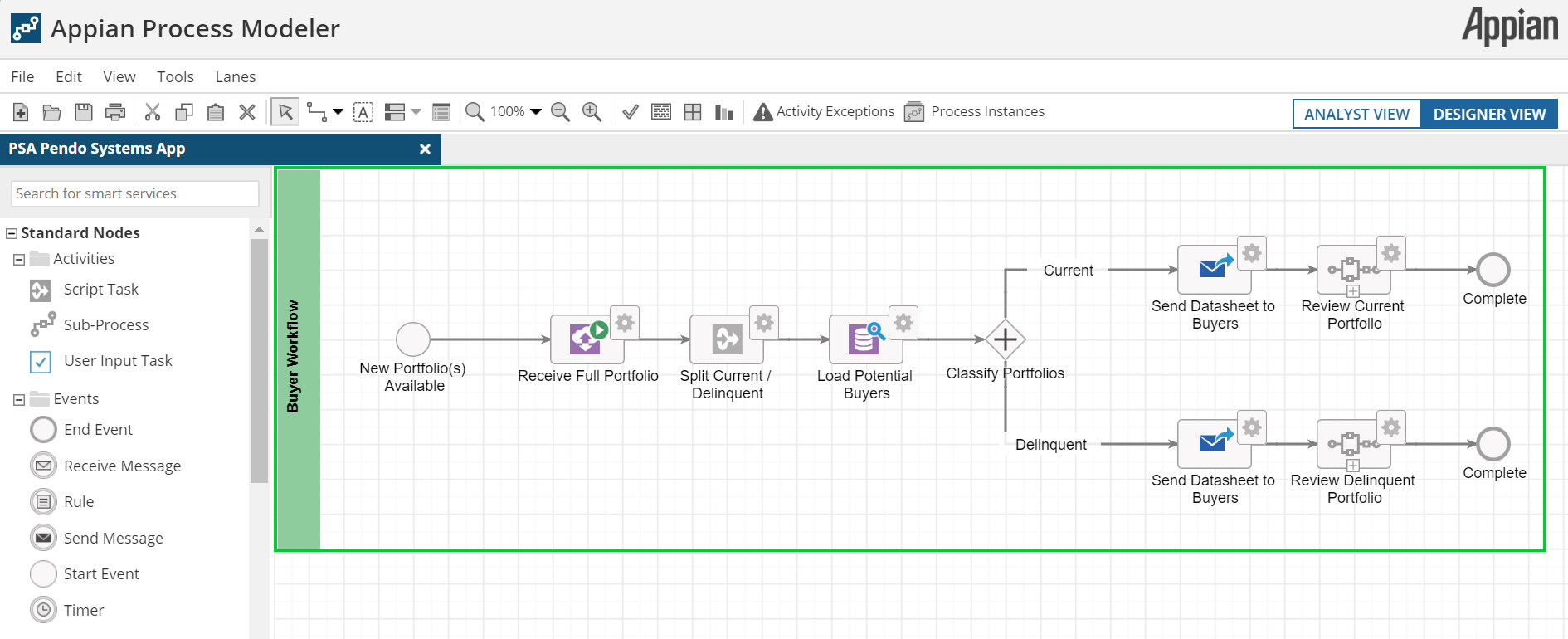Select Complete end event on Current branch
1568x639 pixels.
click(1493, 270)
